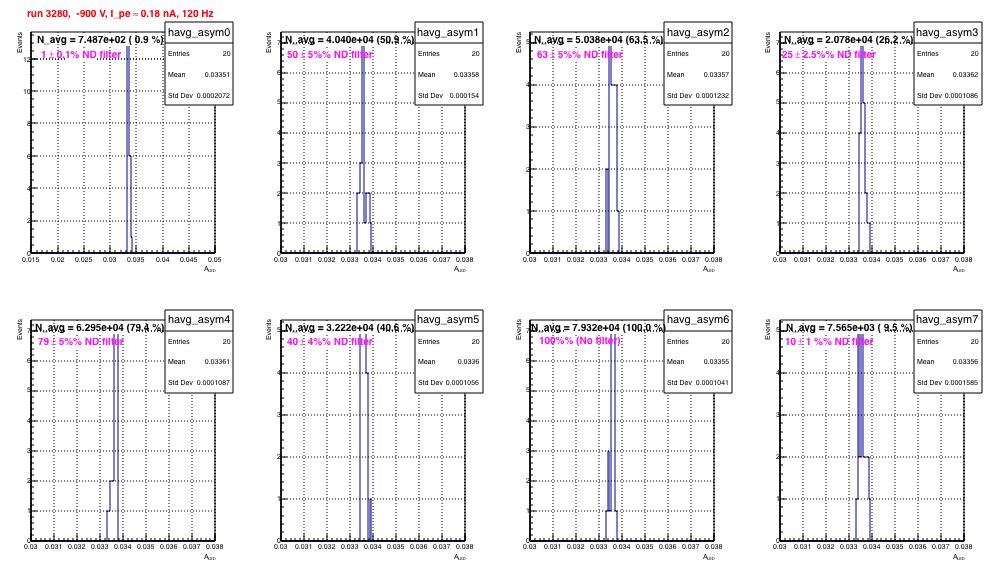Select the Std Dev value 0.0001087
Viewport: 998px width, 575px height.
[213, 383]
